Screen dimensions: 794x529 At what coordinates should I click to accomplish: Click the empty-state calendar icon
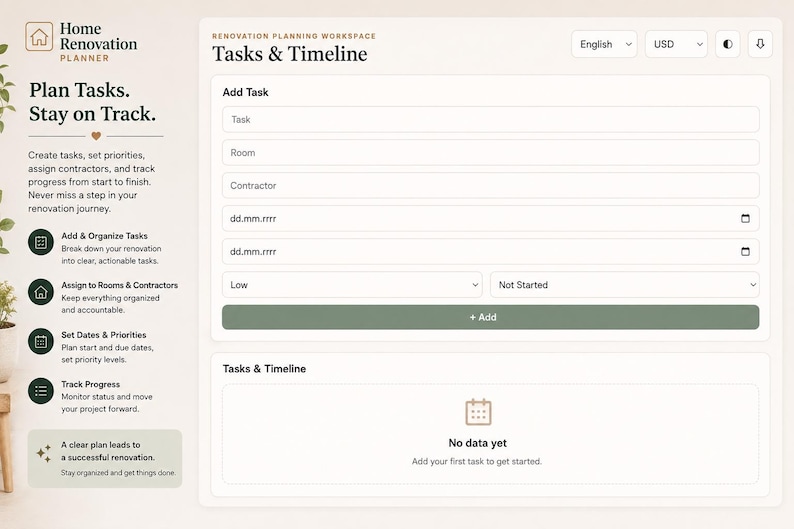(x=478, y=412)
